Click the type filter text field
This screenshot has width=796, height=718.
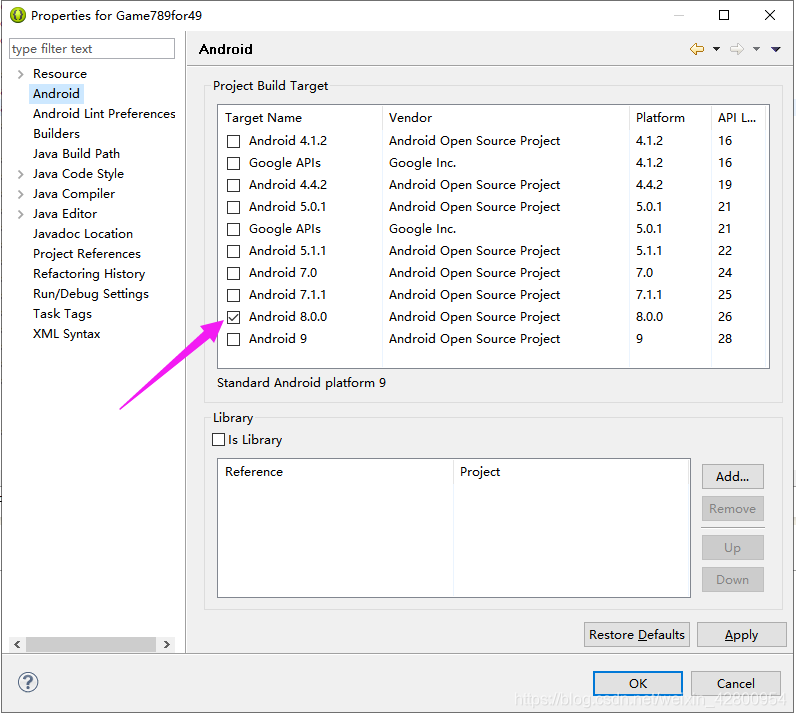pyautogui.click(x=92, y=49)
